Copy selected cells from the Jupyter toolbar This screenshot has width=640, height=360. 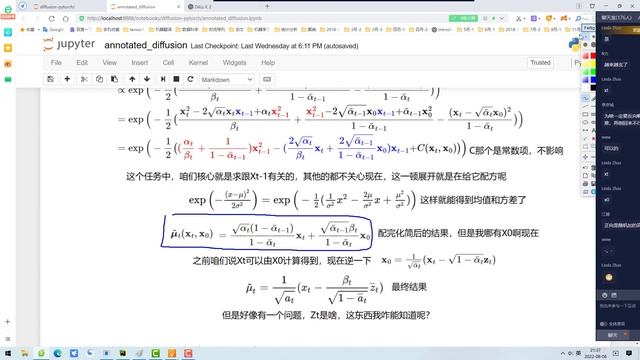click(99, 79)
